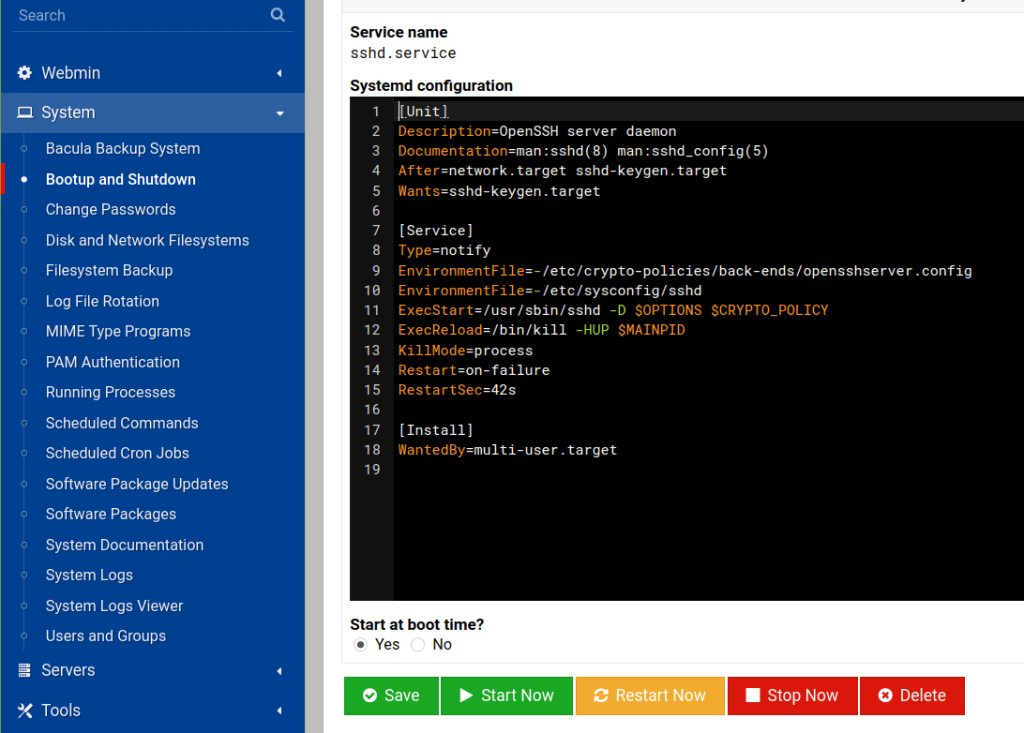This screenshot has width=1024, height=733.
Task: Open PAM Authentication
Action: (112, 362)
